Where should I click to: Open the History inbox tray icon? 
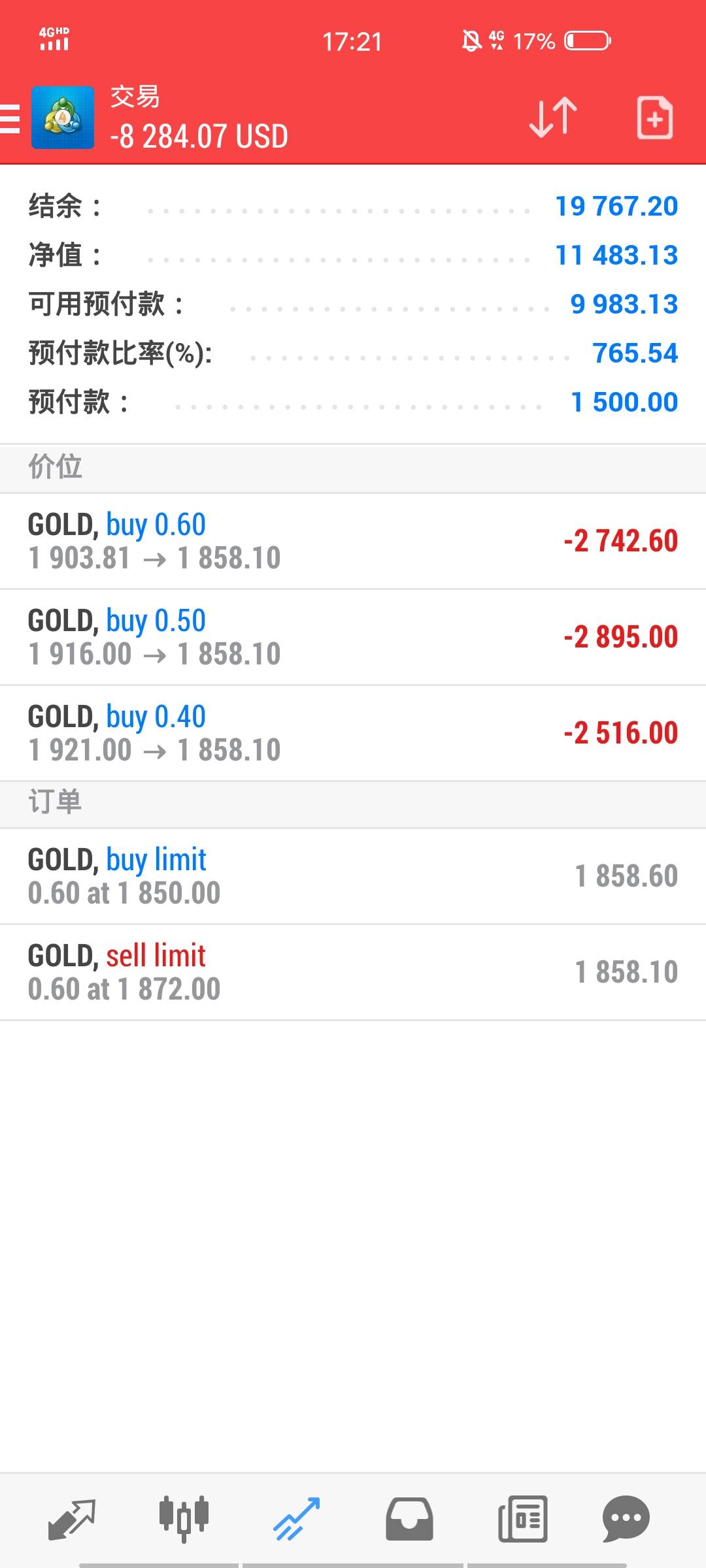click(x=409, y=1518)
